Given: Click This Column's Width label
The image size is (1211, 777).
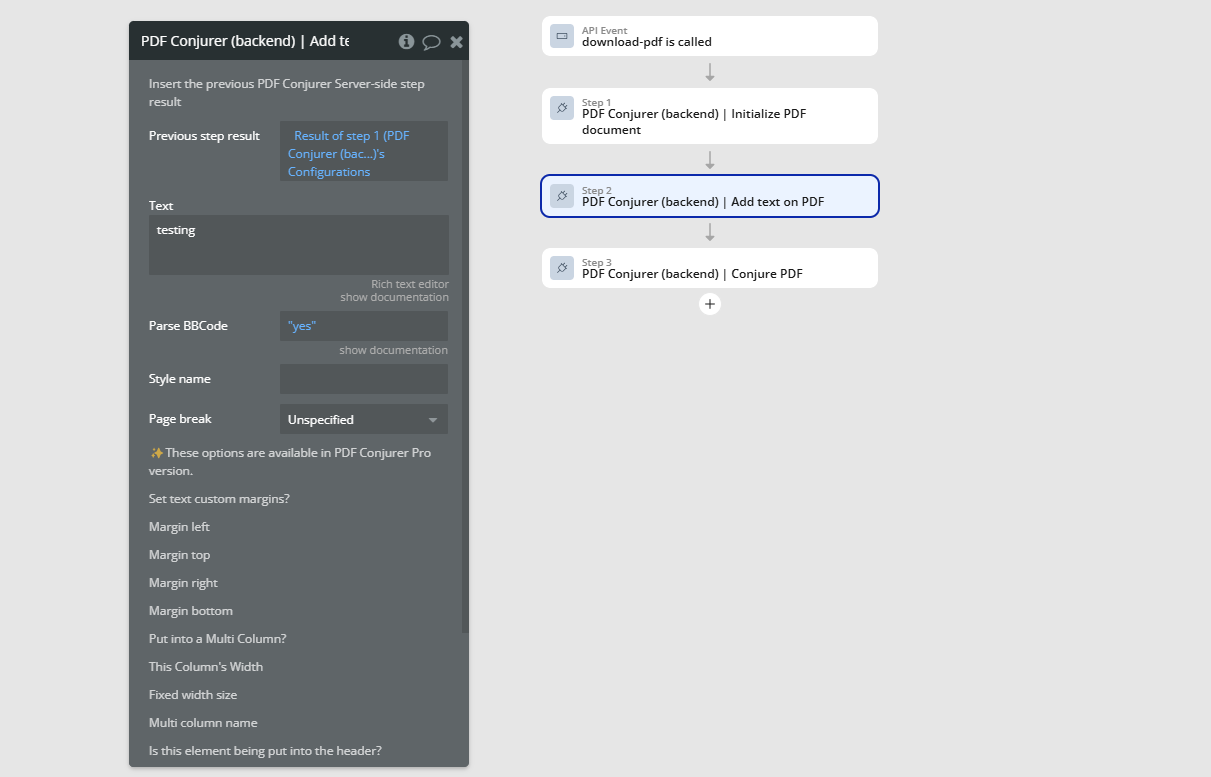Looking at the screenshot, I should tap(206, 667).
